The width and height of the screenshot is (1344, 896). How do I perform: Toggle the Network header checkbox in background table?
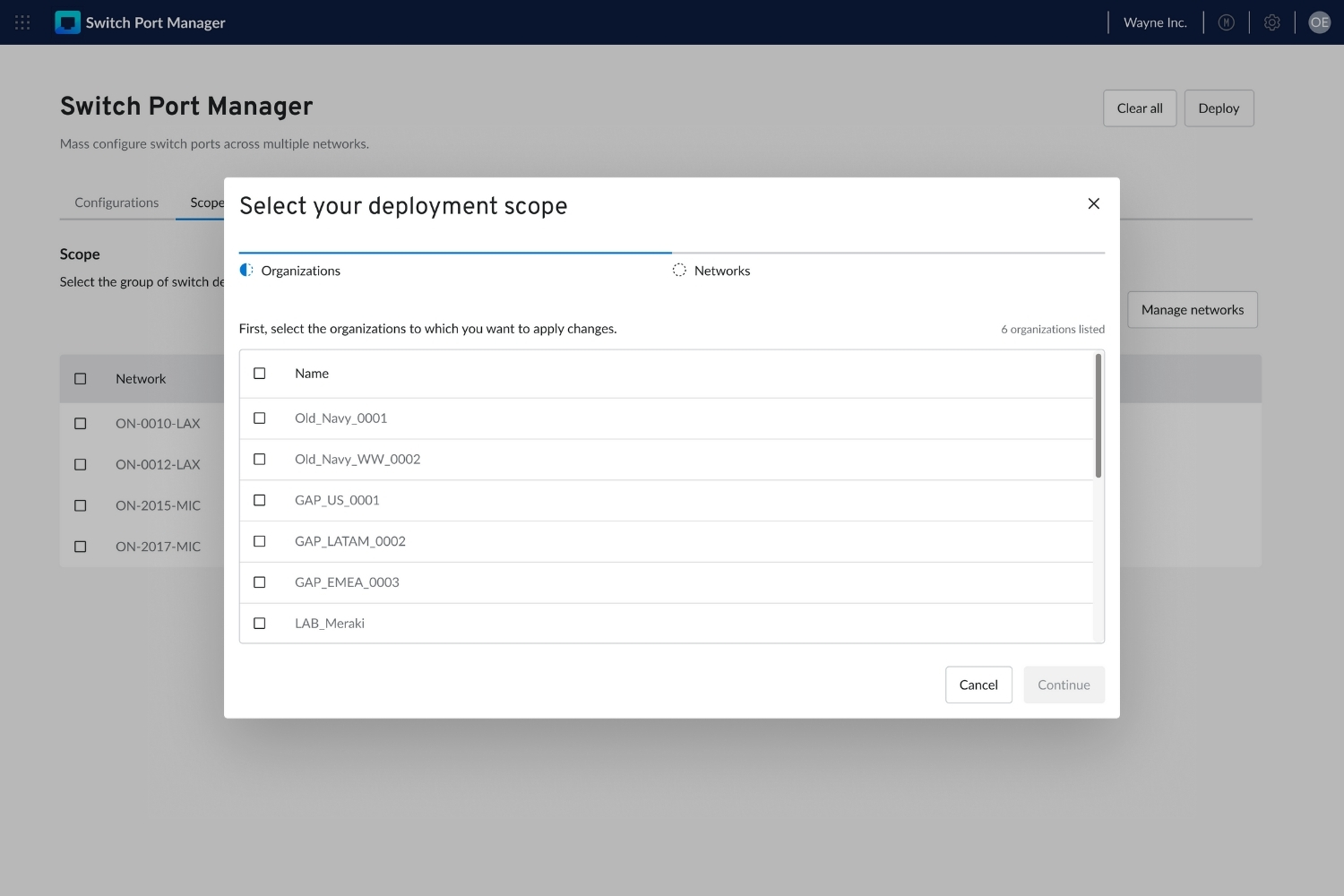[x=81, y=379]
